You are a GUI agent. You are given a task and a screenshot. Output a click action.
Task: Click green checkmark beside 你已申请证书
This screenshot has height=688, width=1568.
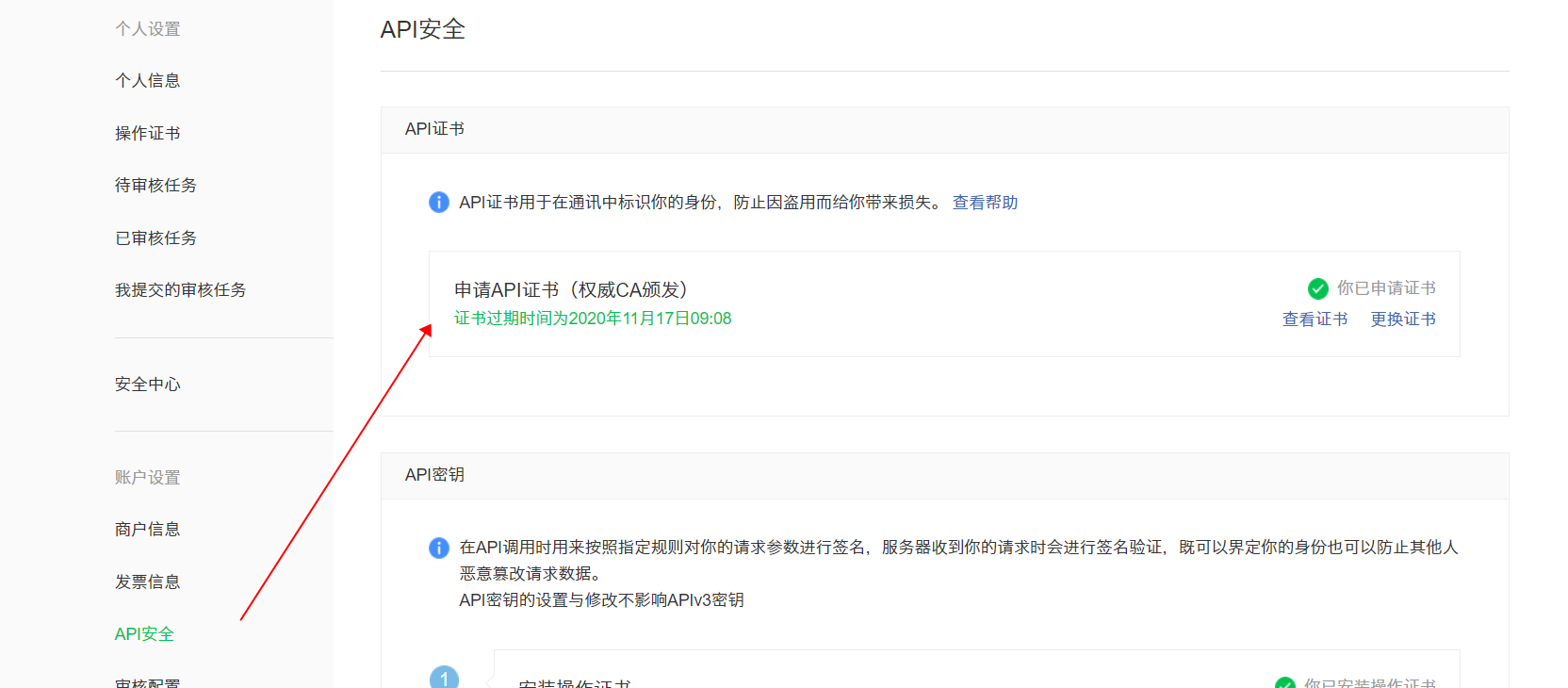pos(1318,288)
